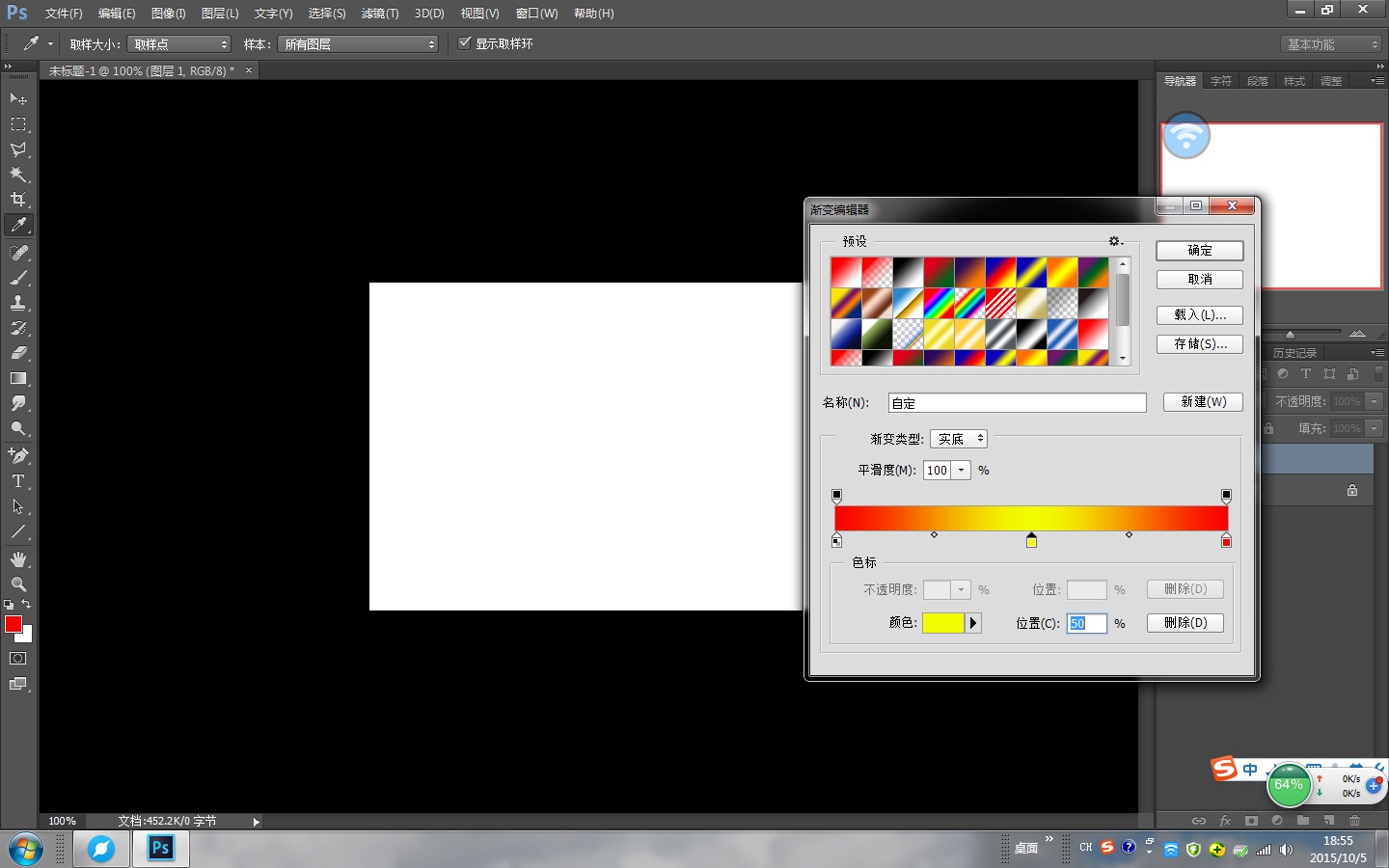This screenshot has height=868, width=1389.
Task: Select the Gradient tool
Action: click(x=18, y=378)
